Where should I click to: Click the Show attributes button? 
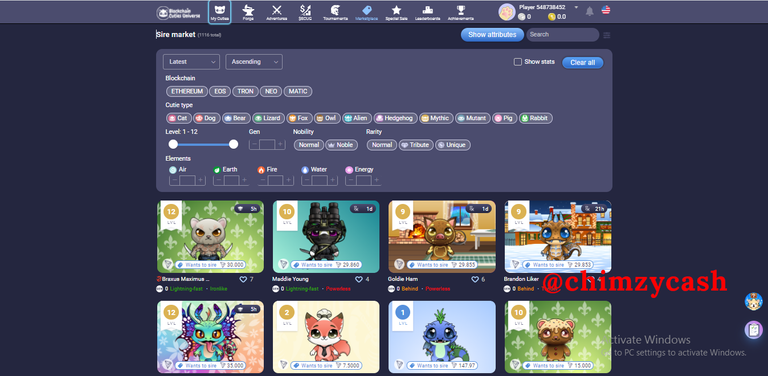[492, 35]
